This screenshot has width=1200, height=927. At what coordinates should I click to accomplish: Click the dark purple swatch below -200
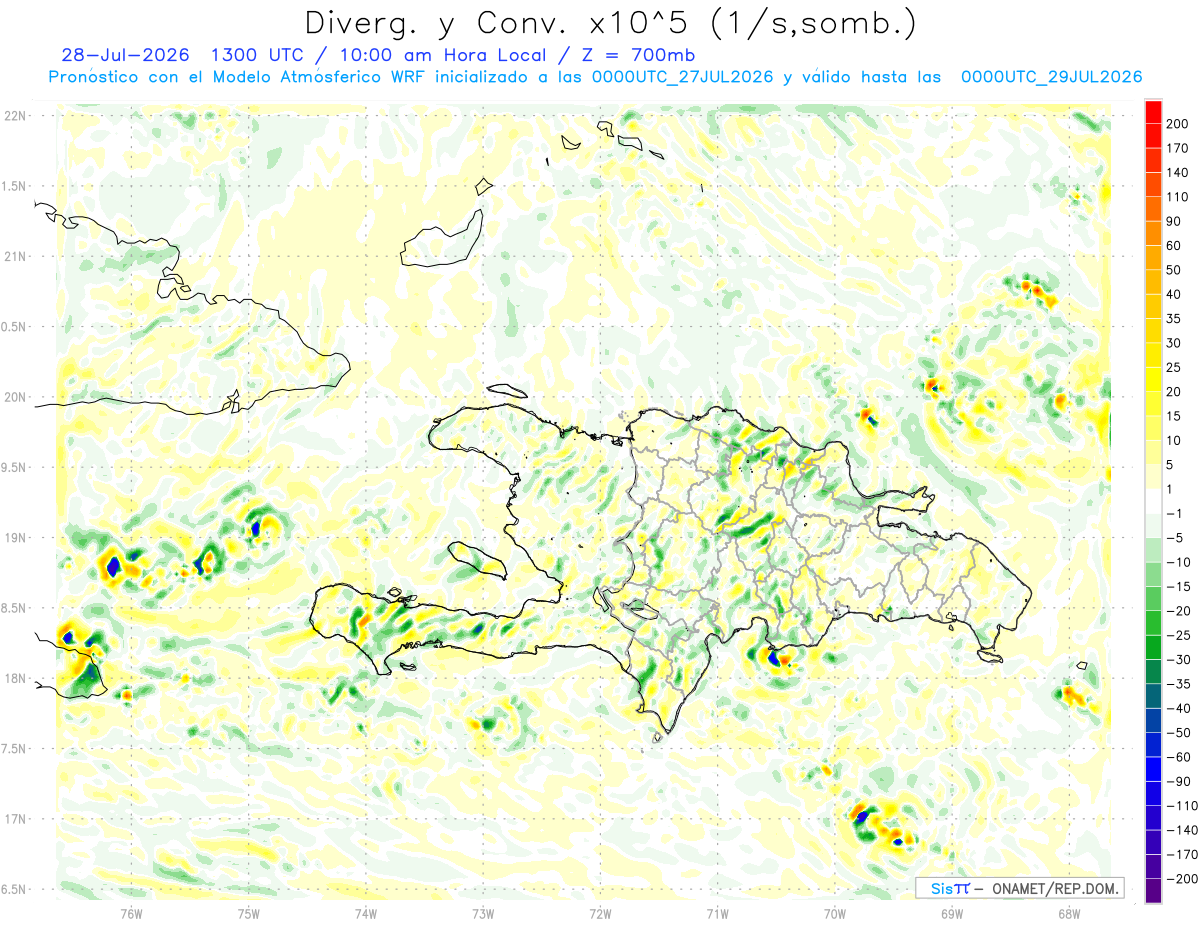1153,892
